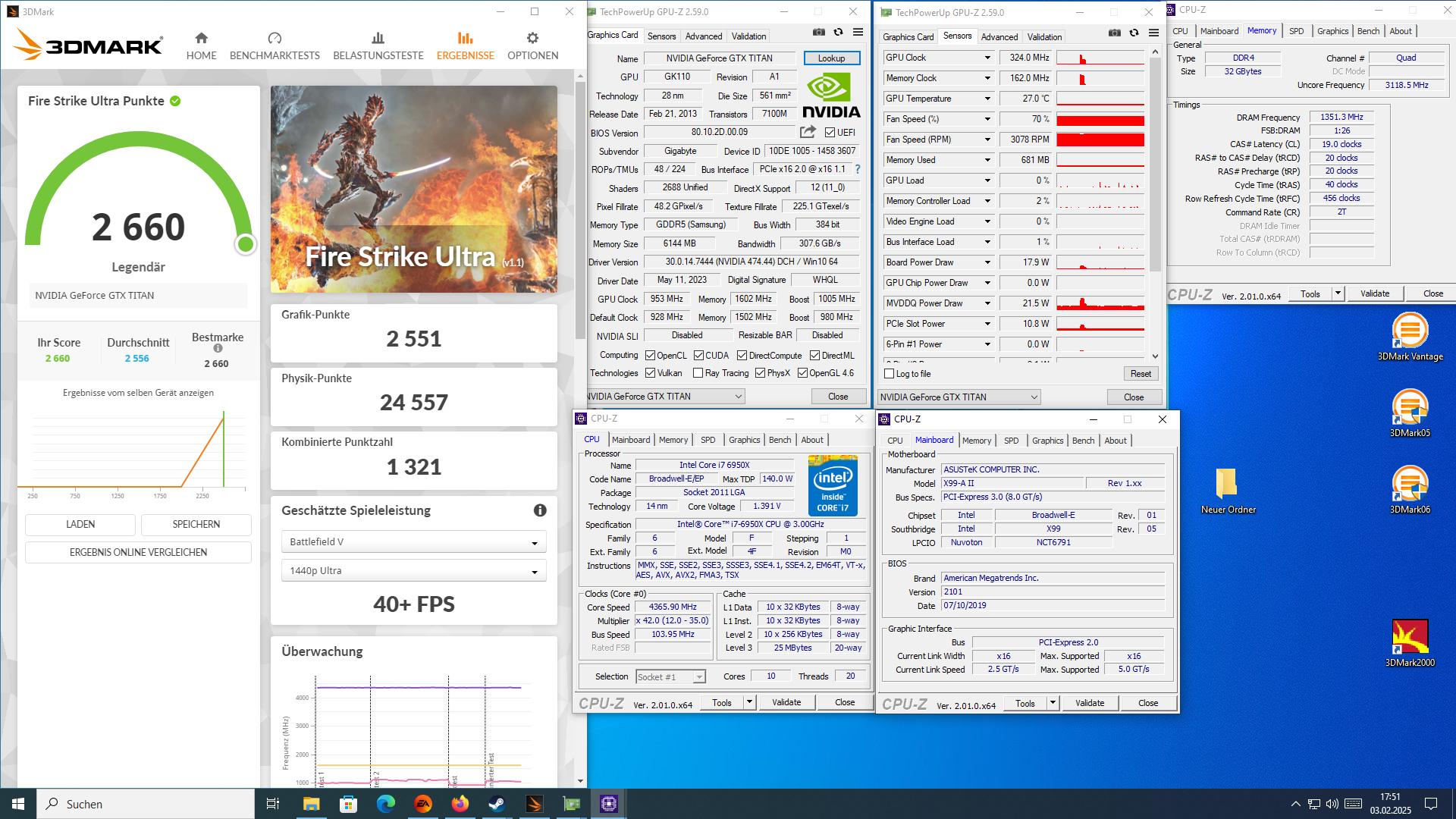The height and width of the screenshot is (819, 1456).
Task: Open Firefox from the taskbar
Action: tap(460, 804)
